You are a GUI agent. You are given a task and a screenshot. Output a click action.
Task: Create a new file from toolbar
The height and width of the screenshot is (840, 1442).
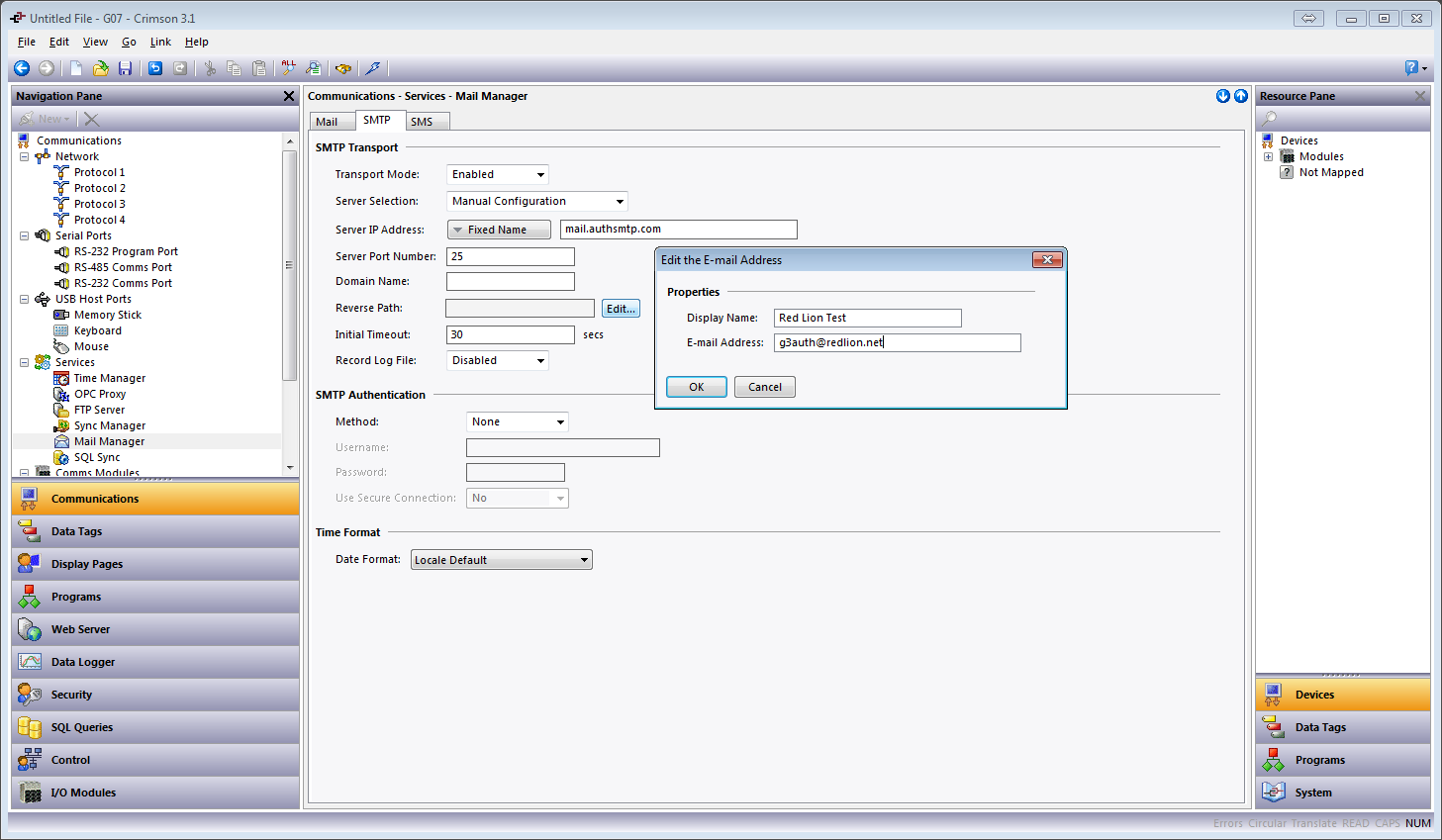coord(76,68)
